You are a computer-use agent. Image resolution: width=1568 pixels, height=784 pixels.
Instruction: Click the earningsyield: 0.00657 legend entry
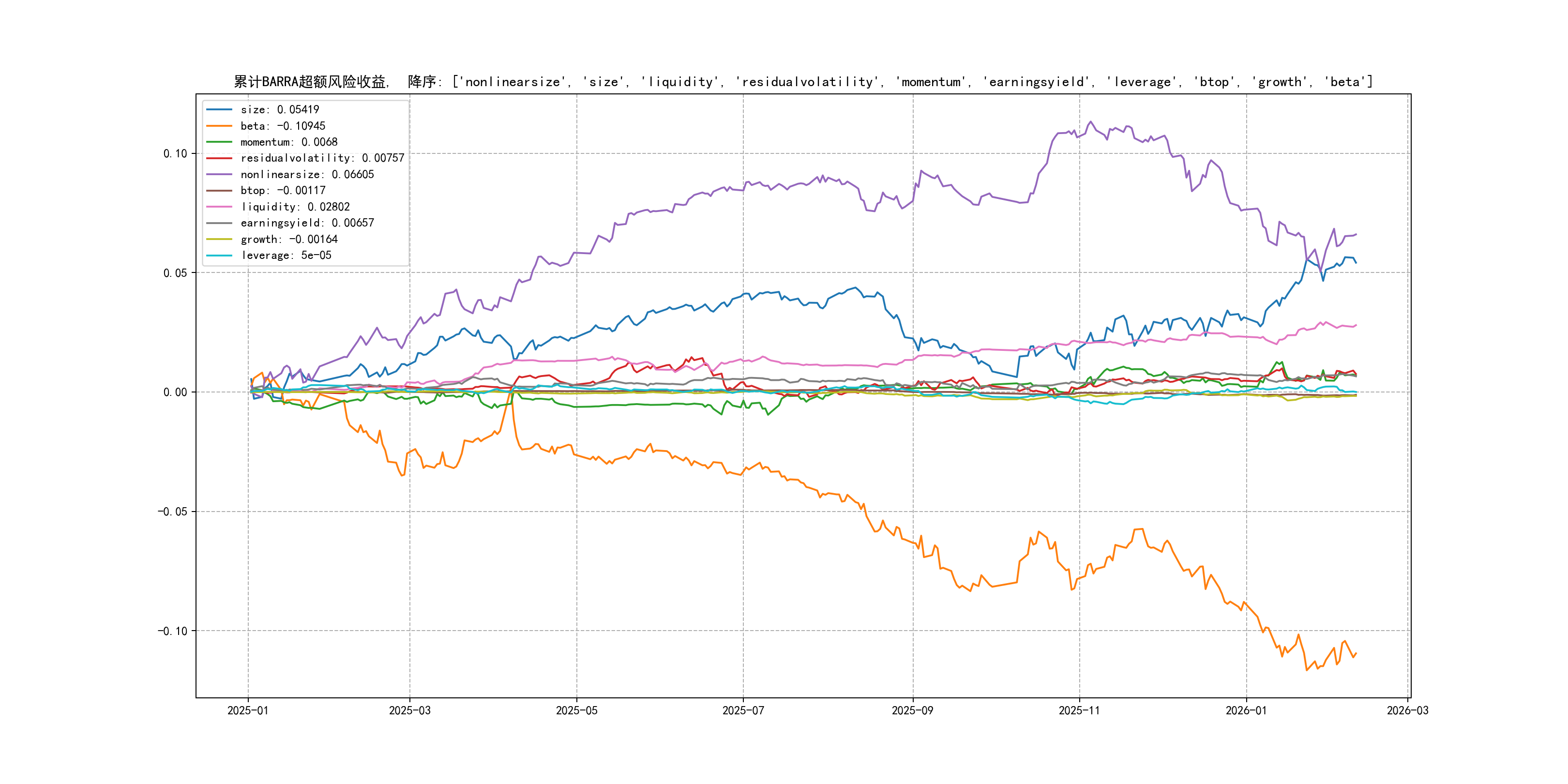tap(307, 223)
